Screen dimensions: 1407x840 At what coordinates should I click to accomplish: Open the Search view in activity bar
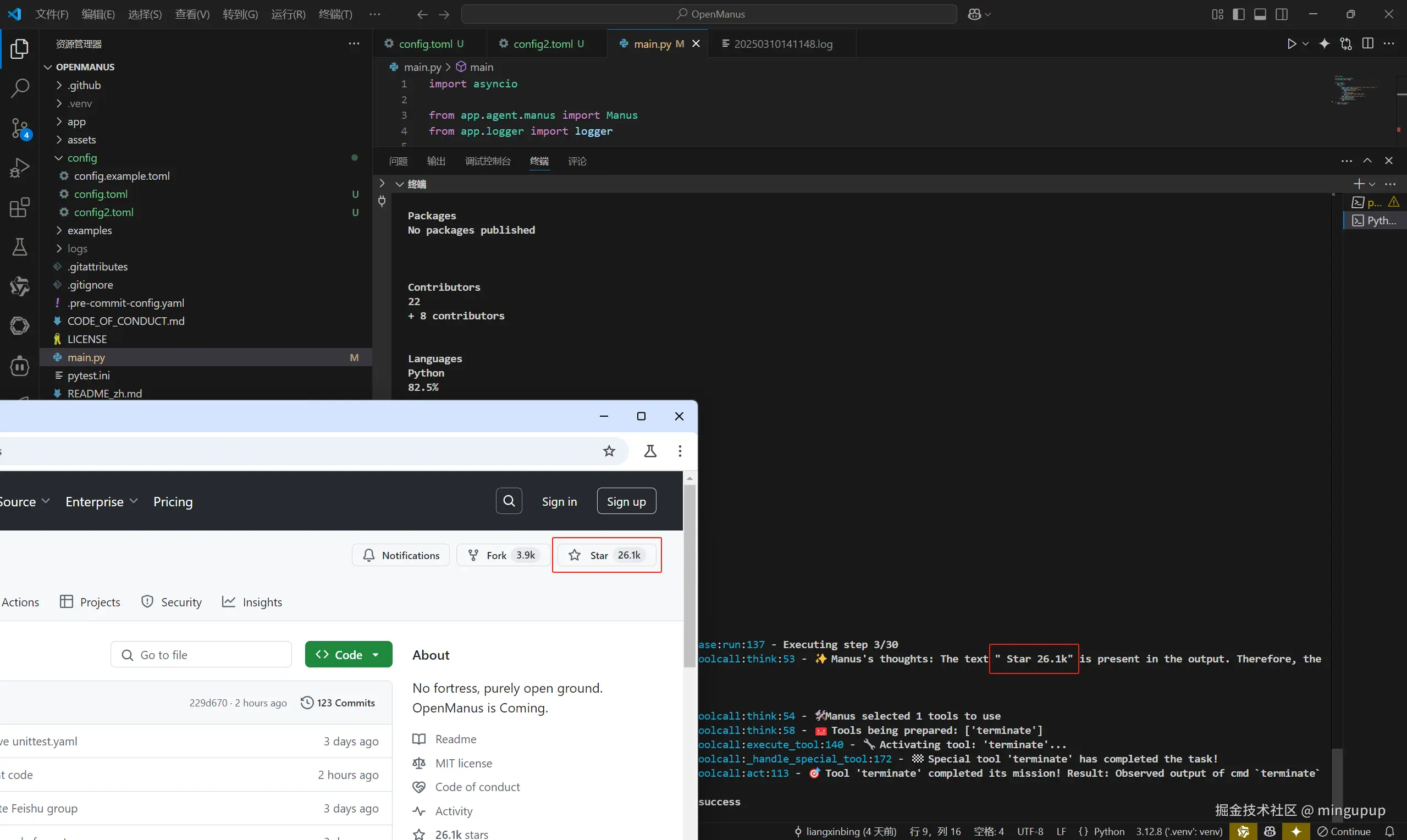click(x=20, y=89)
